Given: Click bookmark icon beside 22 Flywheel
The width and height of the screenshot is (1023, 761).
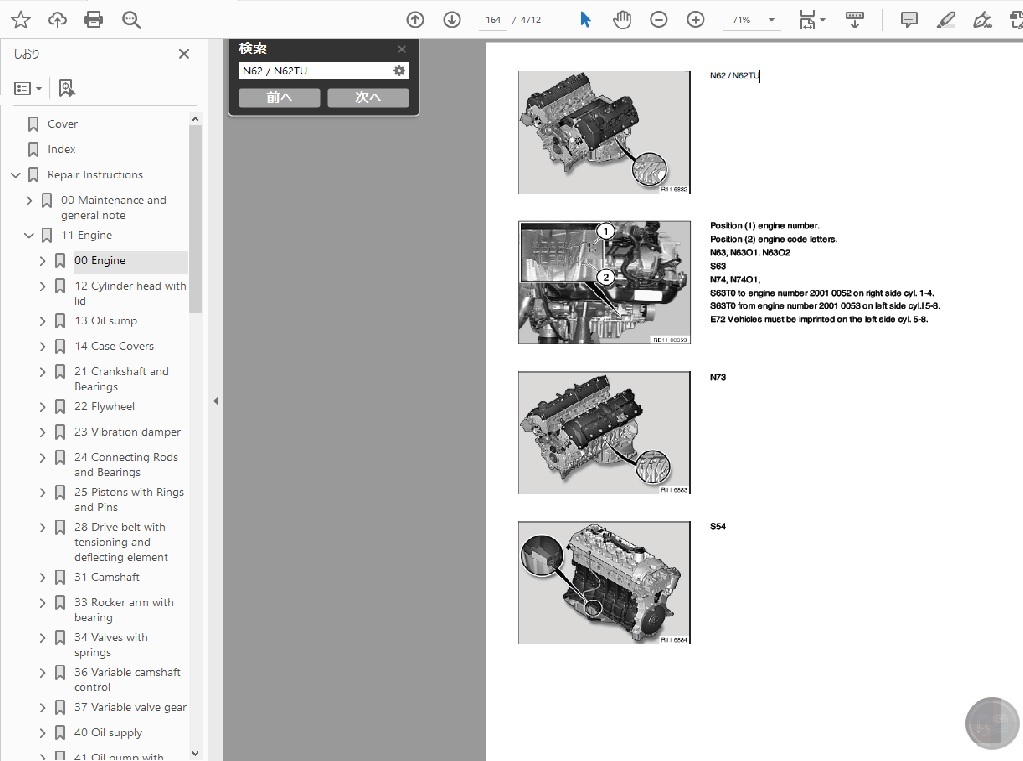Looking at the screenshot, I should click(x=60, y=407).
